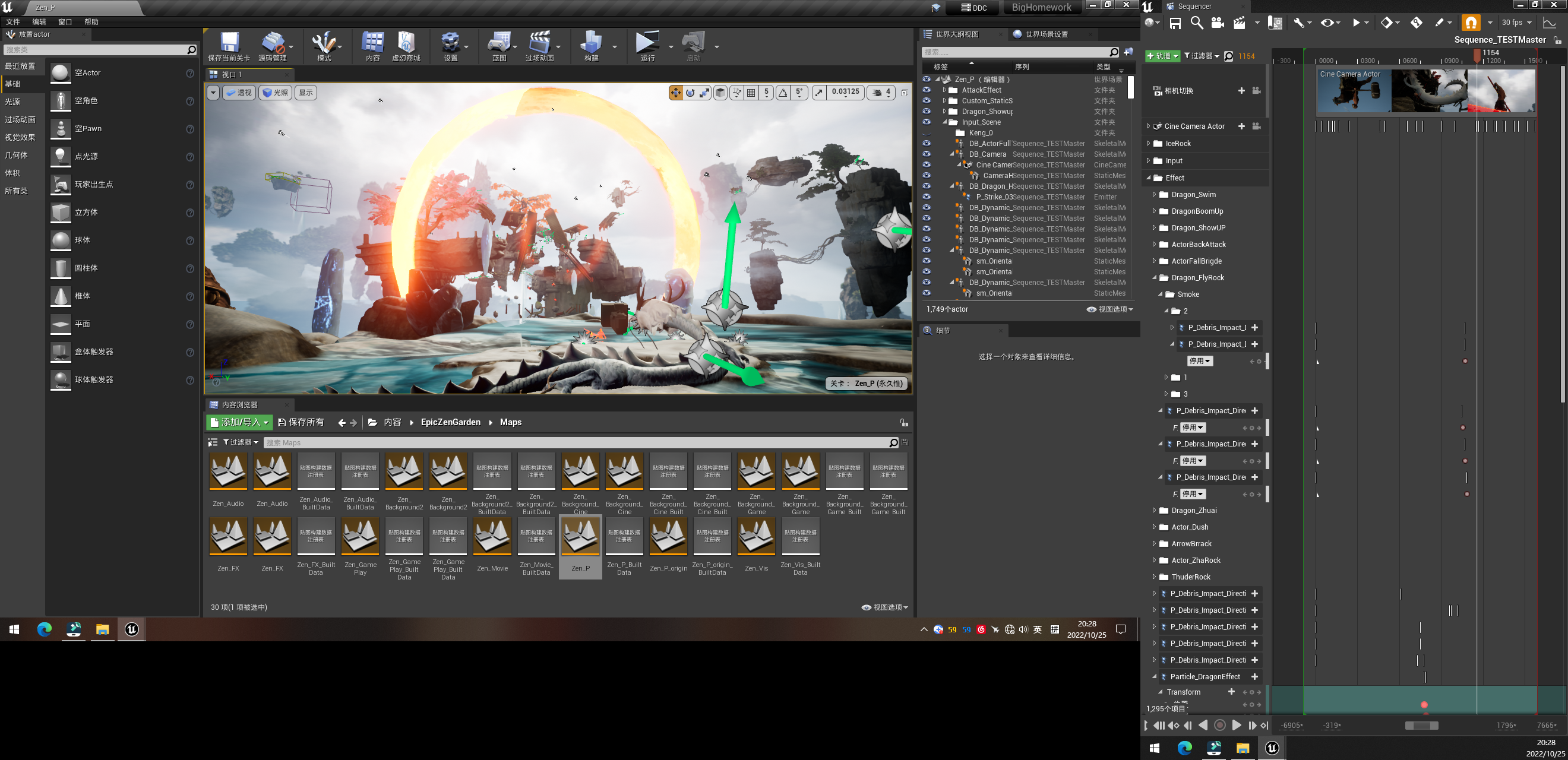
Task: Click the Build toolbar icon
Action: [x=590, y=43]
